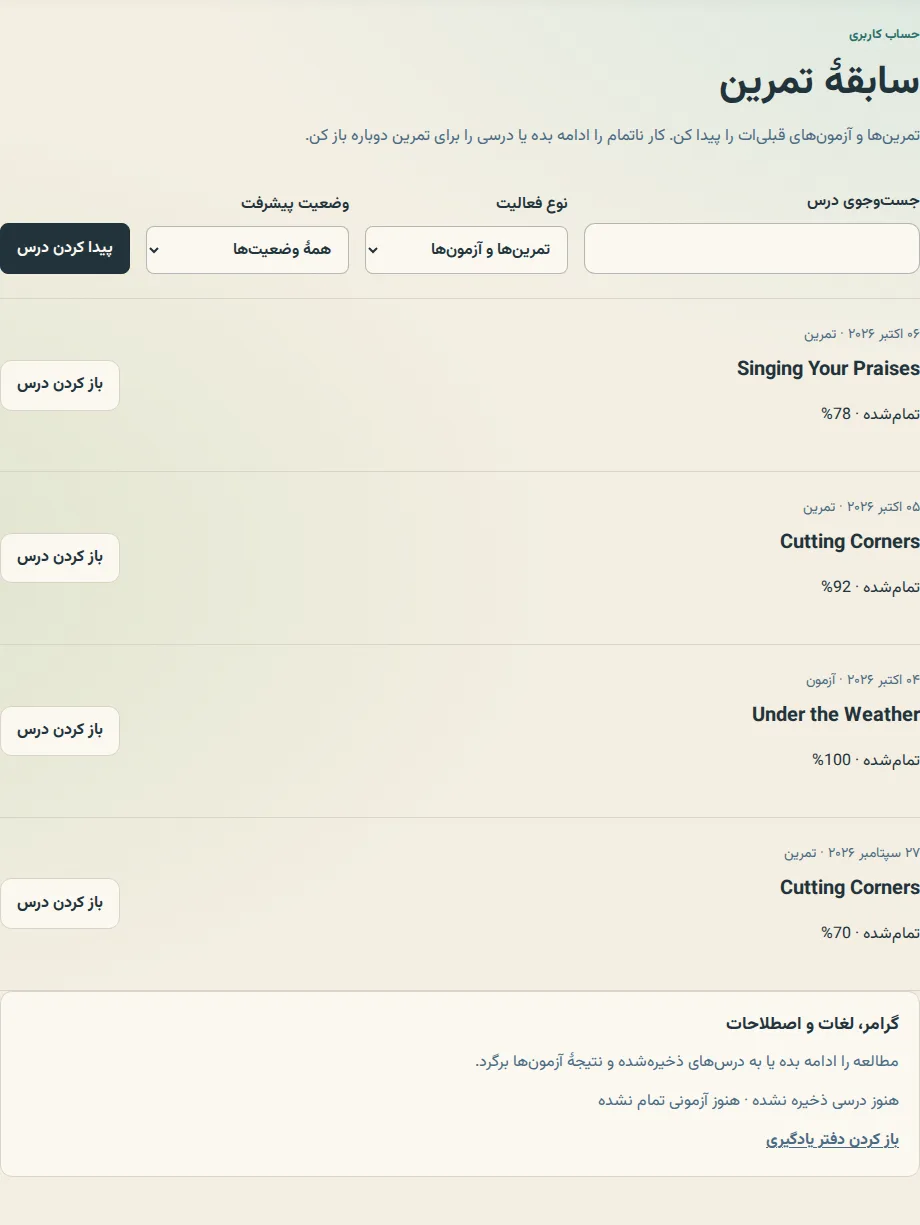Click the date line '۰۴ اکتبر ۲۰۲۶ · آزمون'
Screen dimensions: 920x1225
pos(863,680)
